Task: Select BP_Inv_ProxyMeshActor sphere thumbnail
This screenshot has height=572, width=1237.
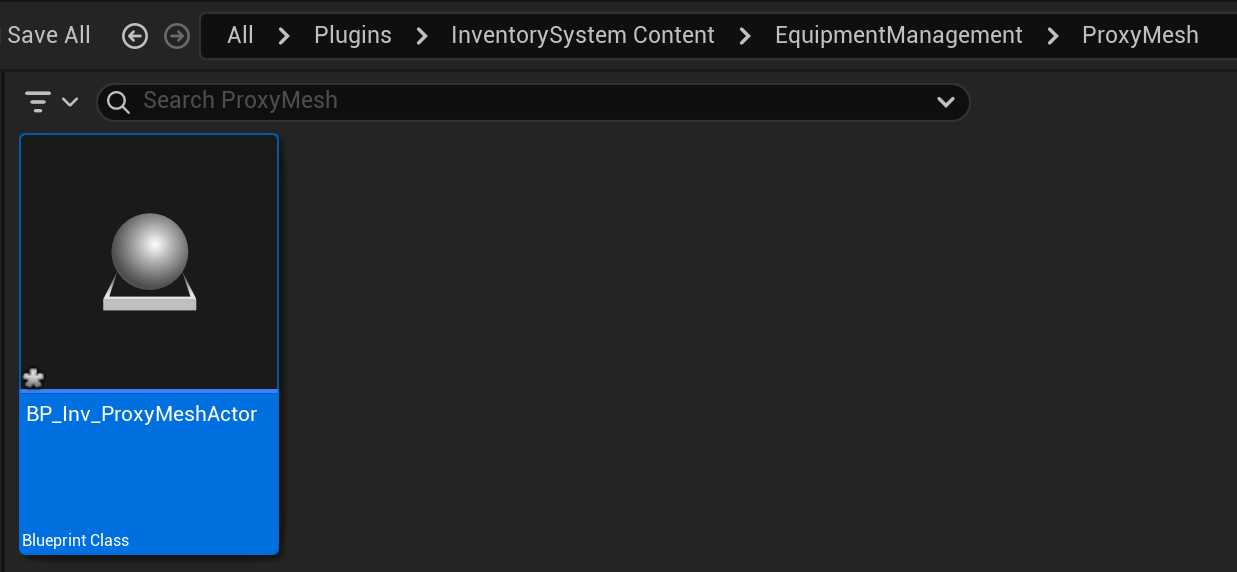Action: [x=149, y=262]
